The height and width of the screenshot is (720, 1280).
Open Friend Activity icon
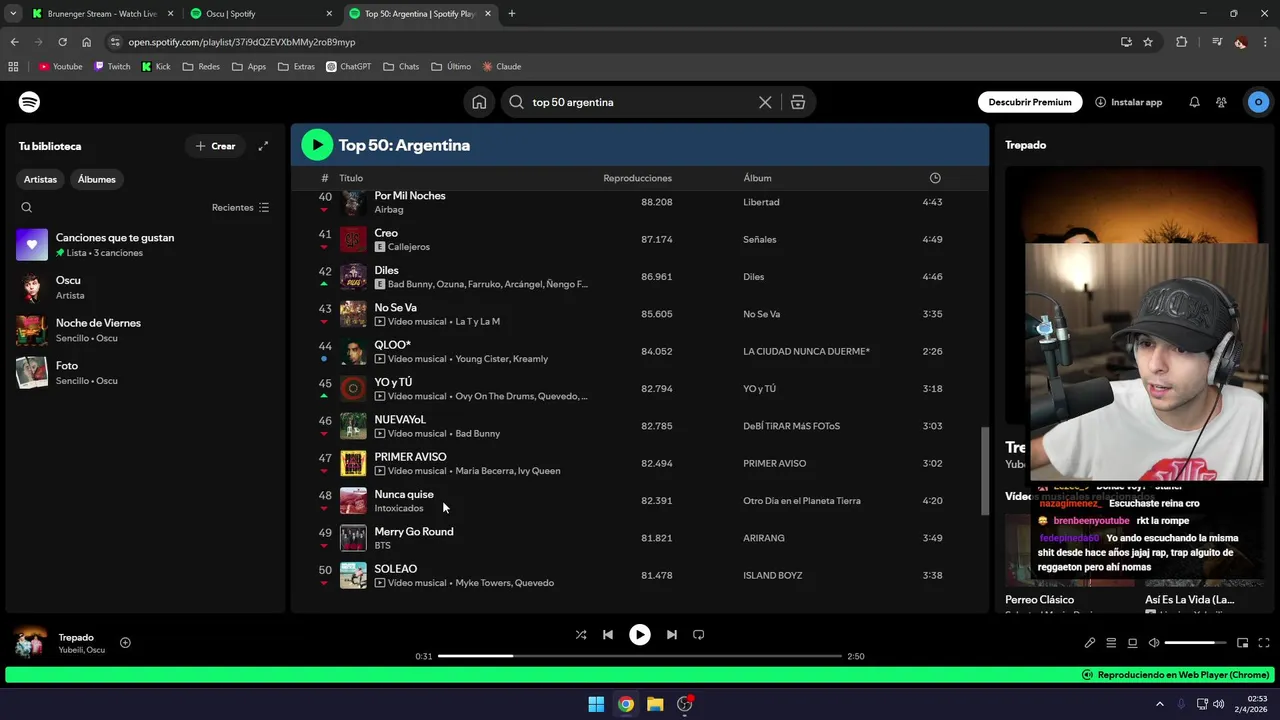pos(1221,102)
